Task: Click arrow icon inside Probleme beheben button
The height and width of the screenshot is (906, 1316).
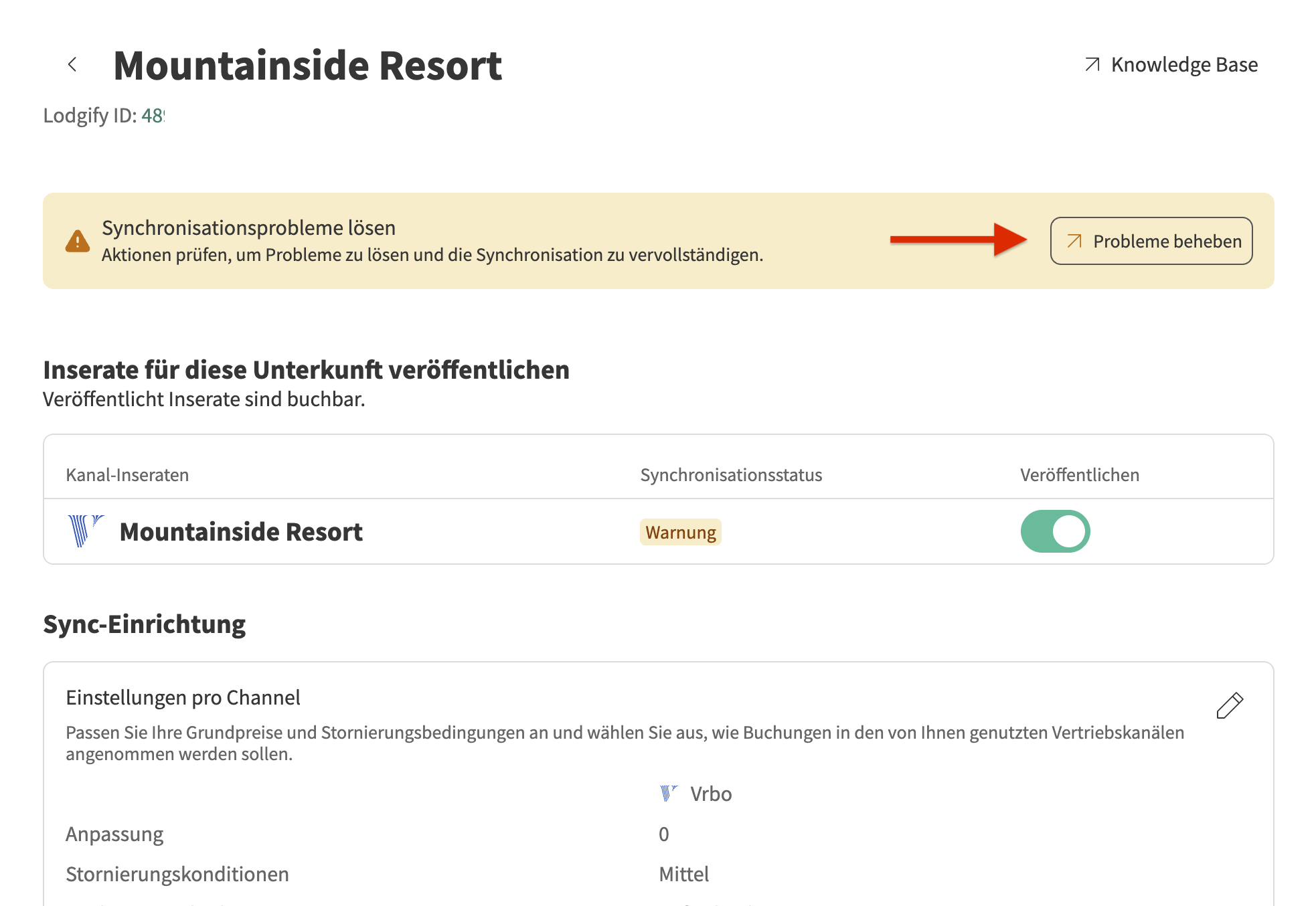Action: (1074, 241)
